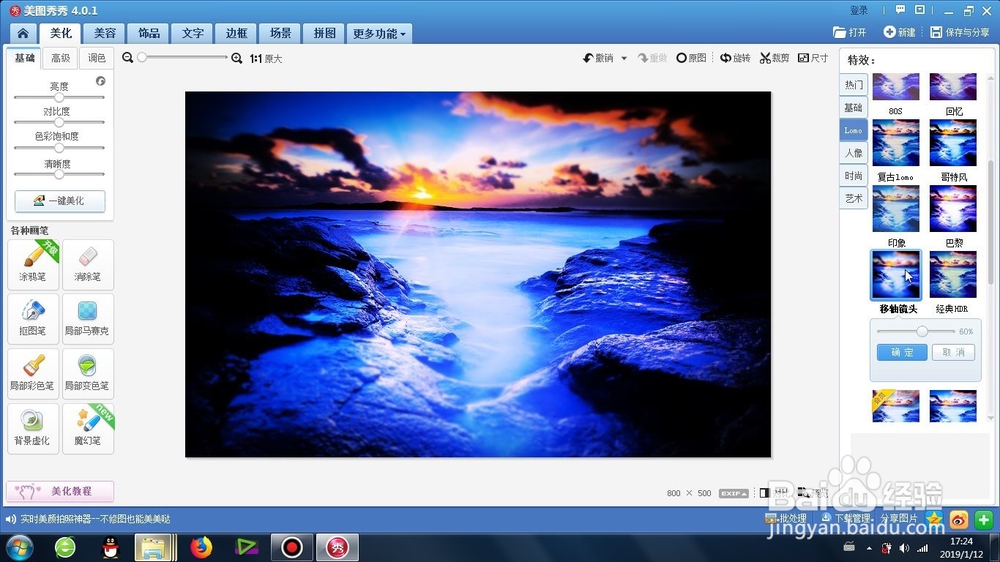Select the 局部变色笔 tool
This screenshot has height=562, width=1000.
(x=88, y=373)
